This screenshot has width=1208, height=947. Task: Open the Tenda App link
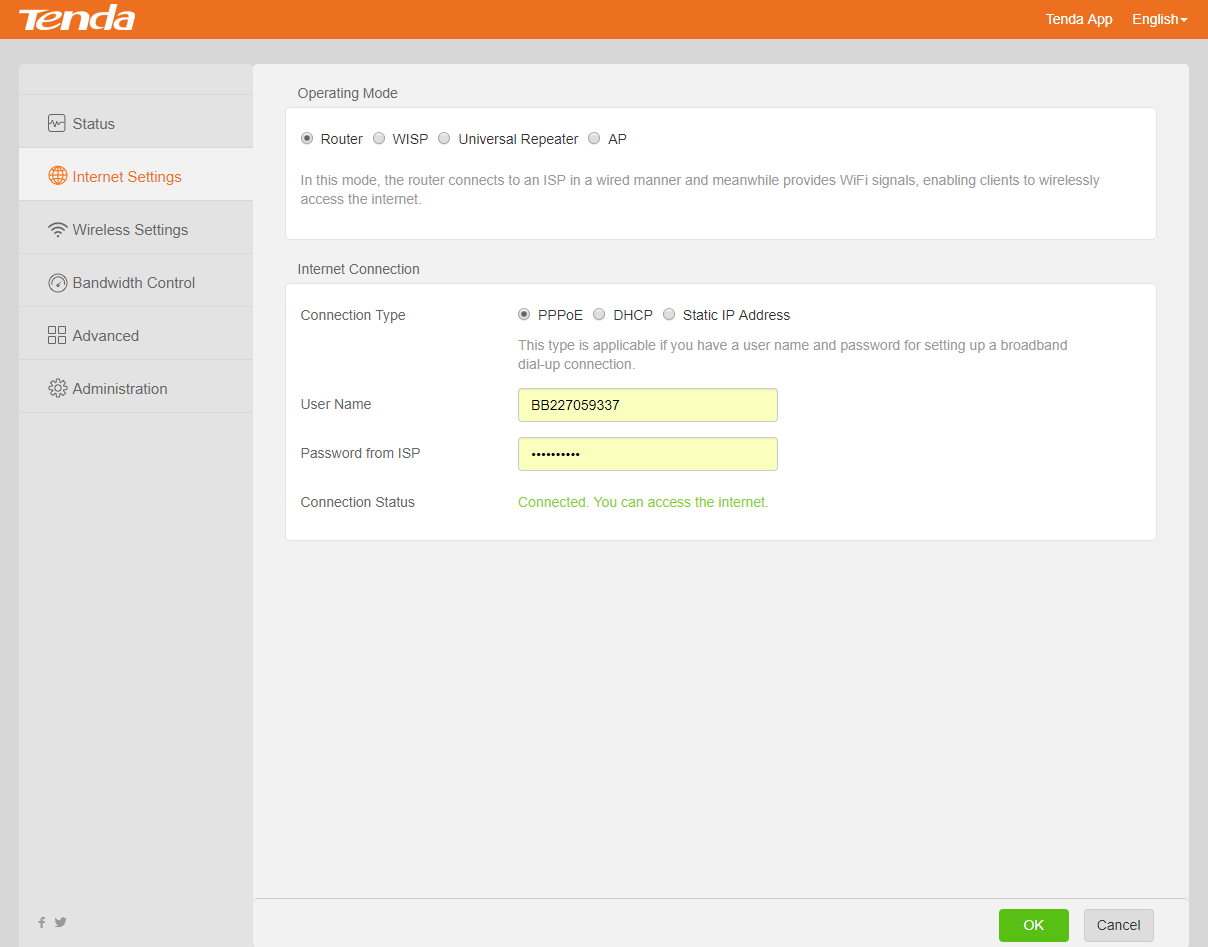click(x=1078, y=19)
